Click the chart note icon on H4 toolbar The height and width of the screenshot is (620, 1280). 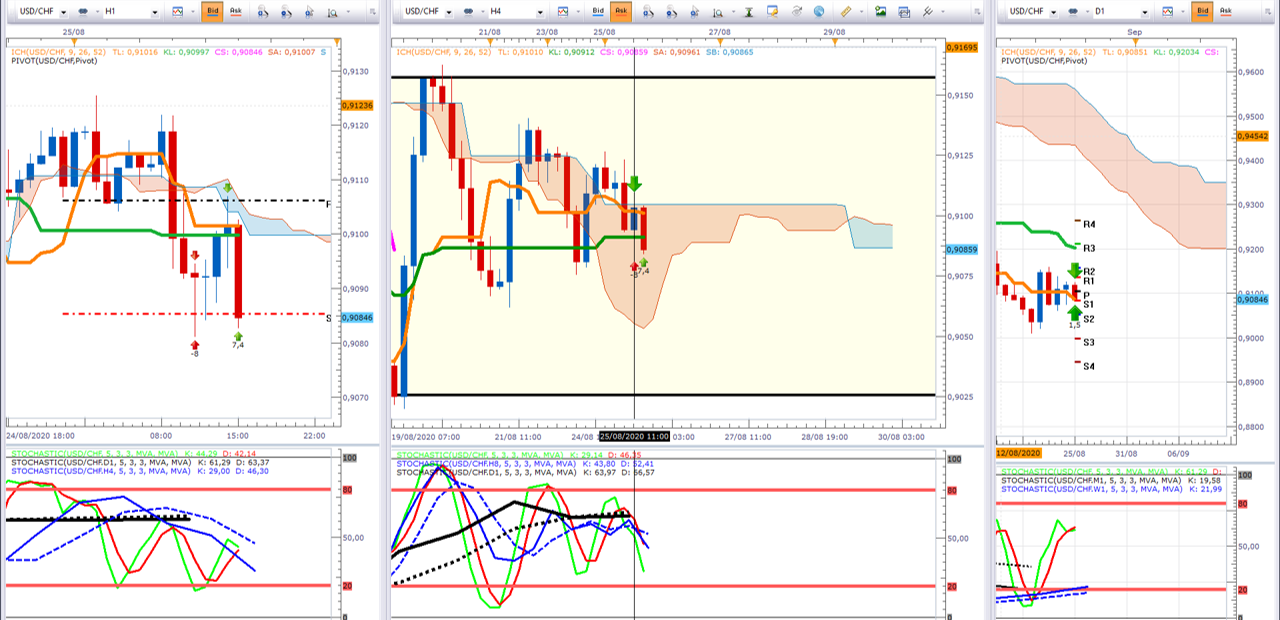click(x=772, y=11)
